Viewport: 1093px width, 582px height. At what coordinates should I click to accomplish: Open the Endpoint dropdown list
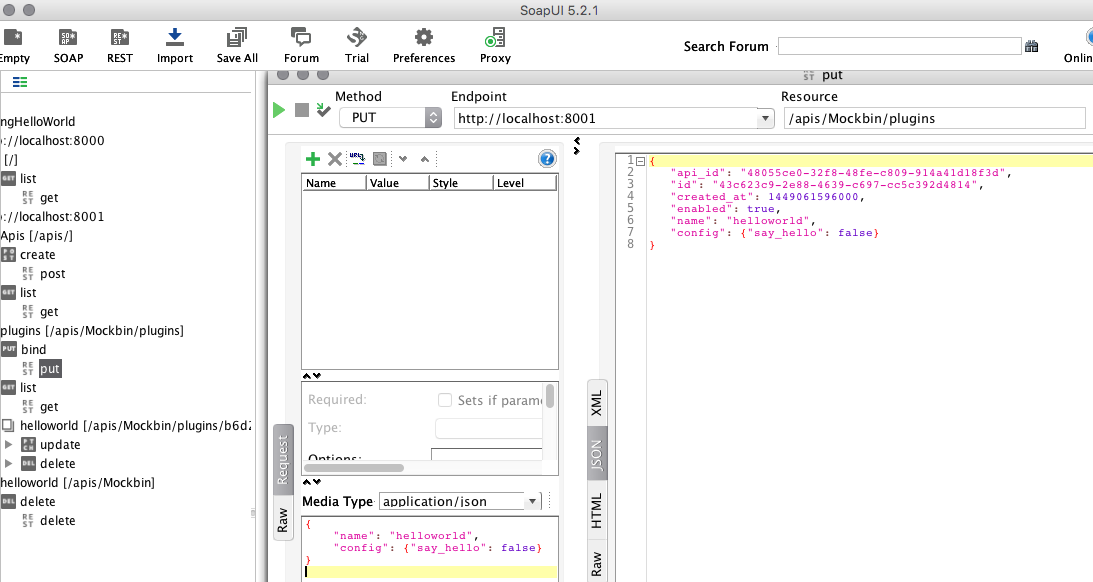coord(765,116)
